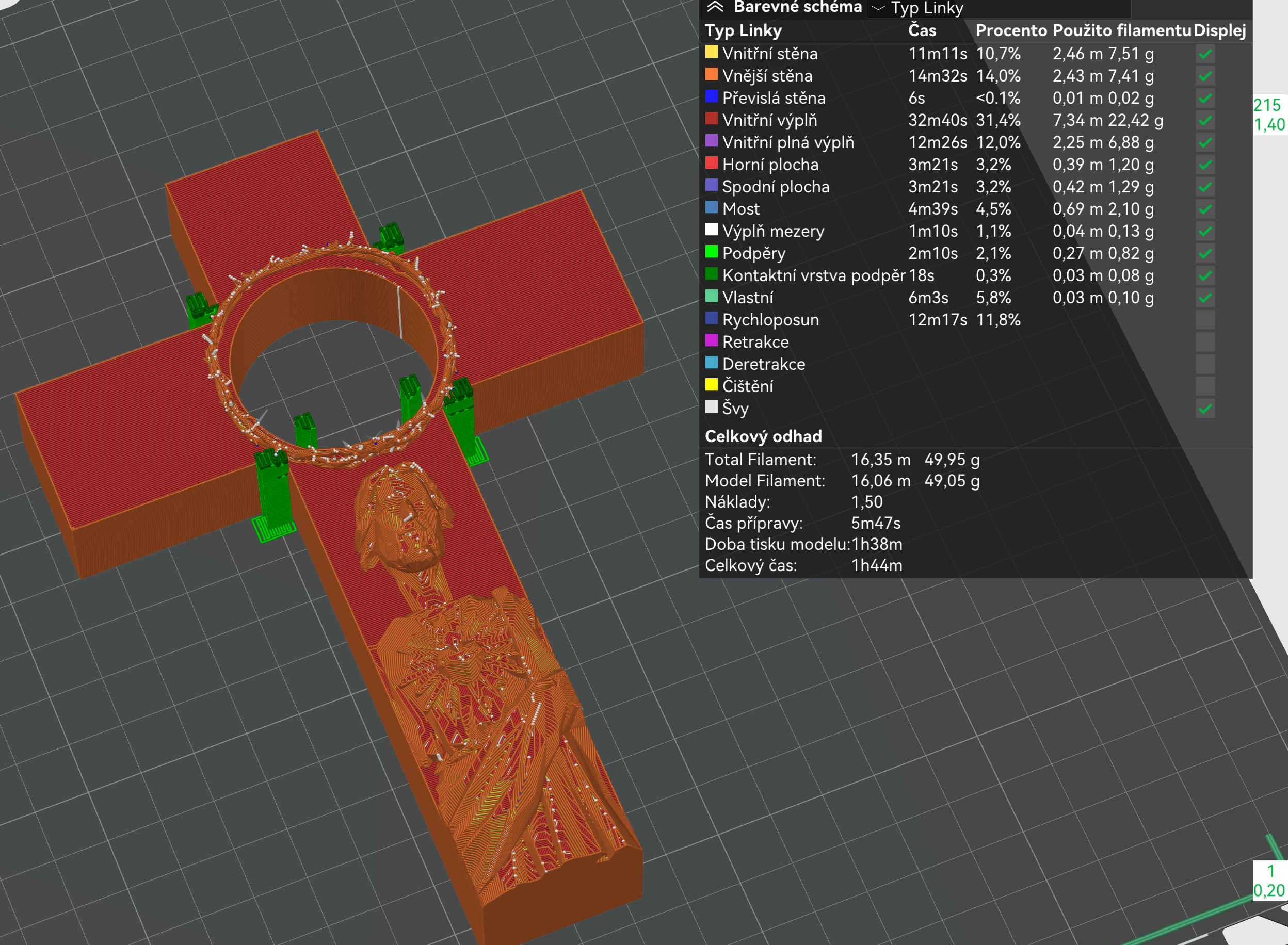Click the Procento column header
This screenshot has width=1288, height=945.
click(x=1011, y=30)
